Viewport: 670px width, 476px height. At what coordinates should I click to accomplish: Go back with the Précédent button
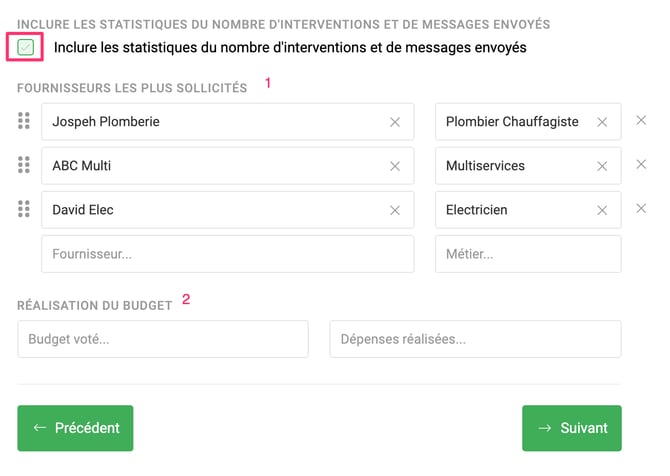click(75, 428)
